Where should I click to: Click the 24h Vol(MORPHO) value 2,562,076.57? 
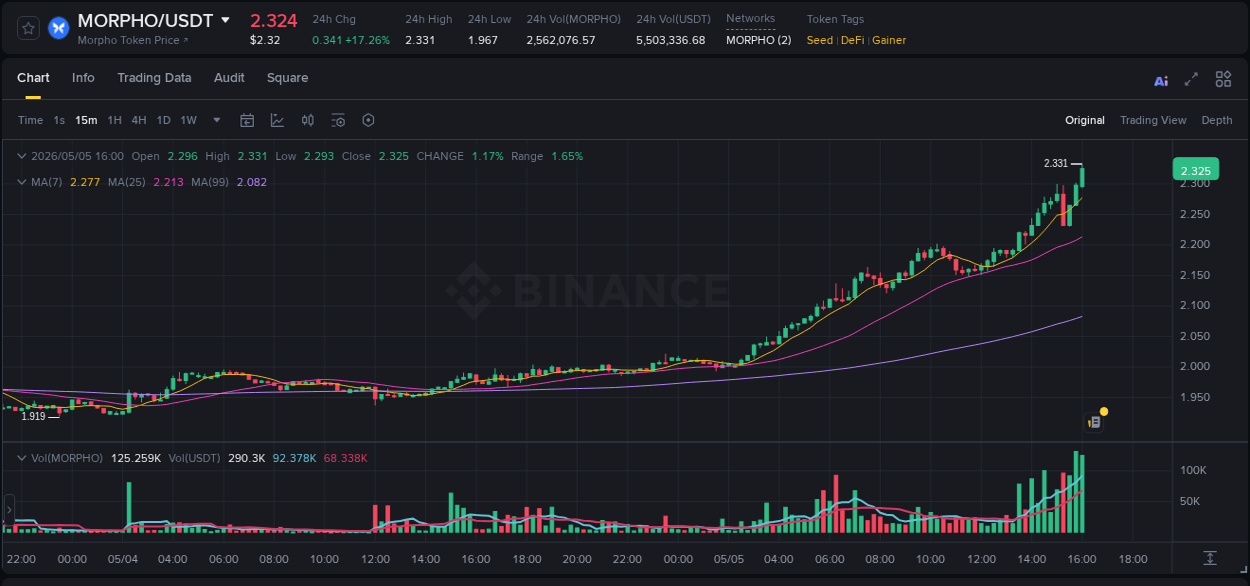pos(561,40)
